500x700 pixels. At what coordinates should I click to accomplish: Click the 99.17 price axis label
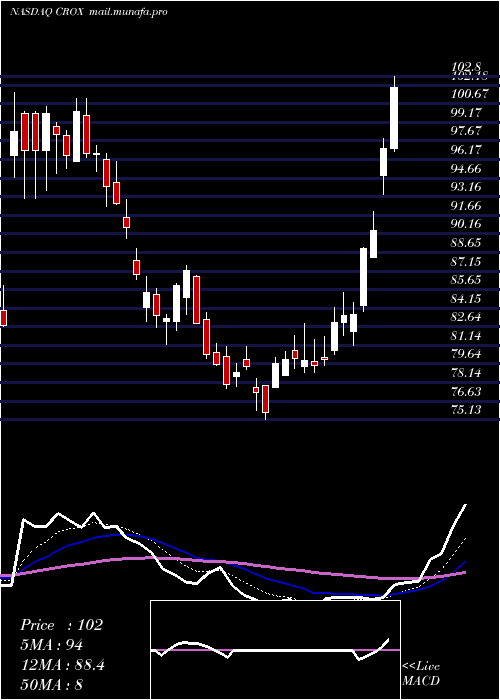467,112
